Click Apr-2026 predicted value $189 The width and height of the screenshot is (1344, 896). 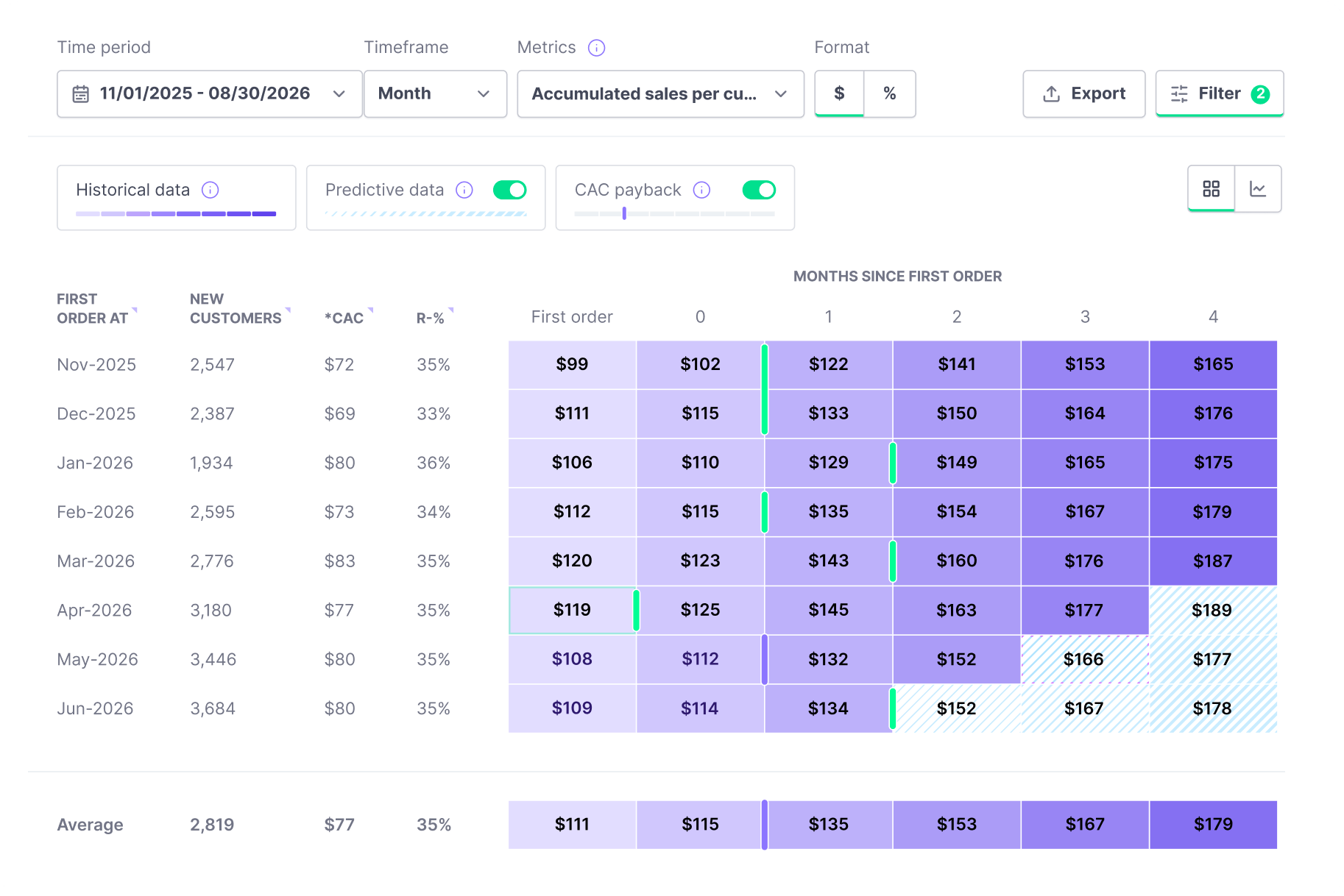click(x=1213, y=610)
